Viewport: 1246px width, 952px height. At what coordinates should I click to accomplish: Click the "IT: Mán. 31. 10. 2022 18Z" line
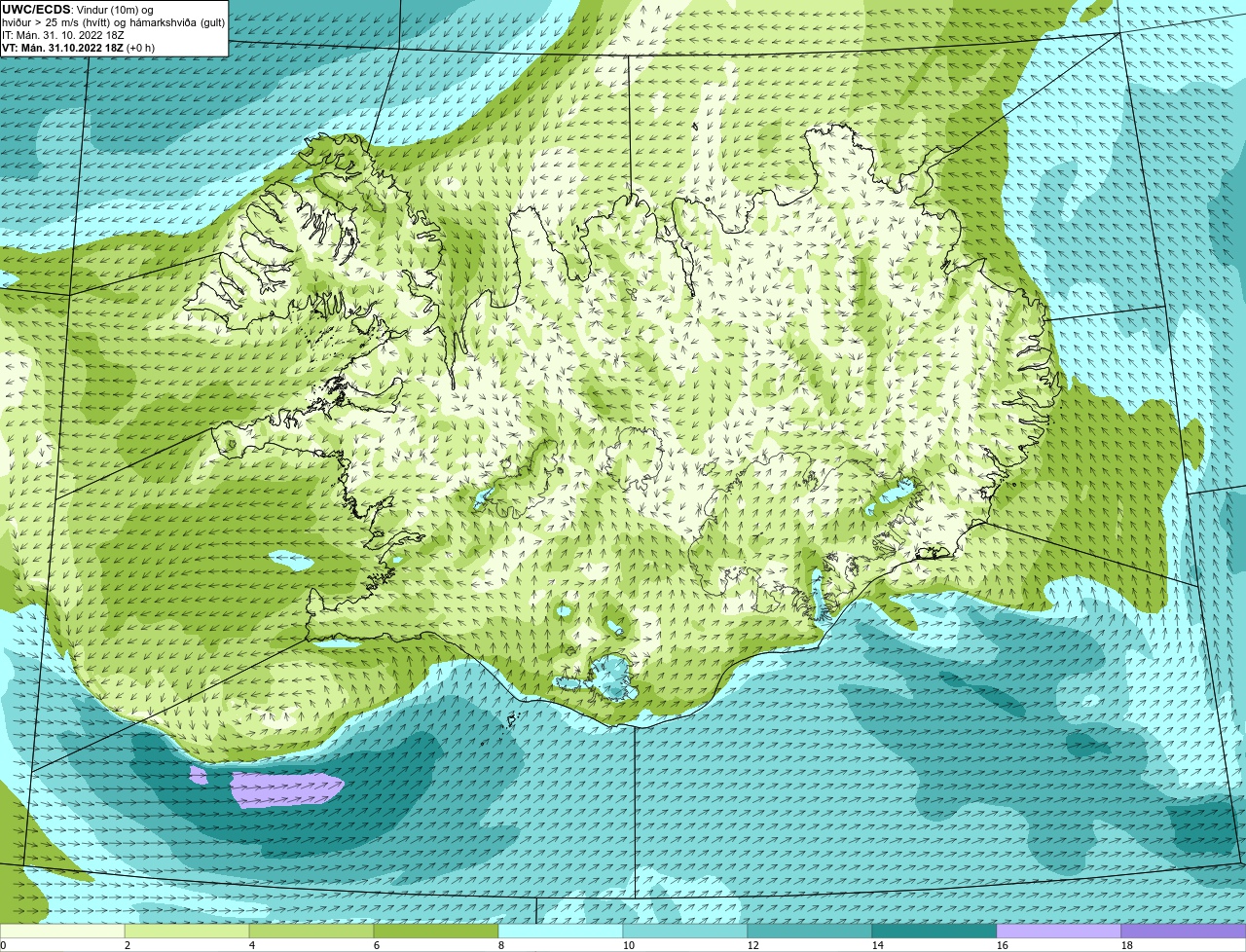[x=63, y=35]
